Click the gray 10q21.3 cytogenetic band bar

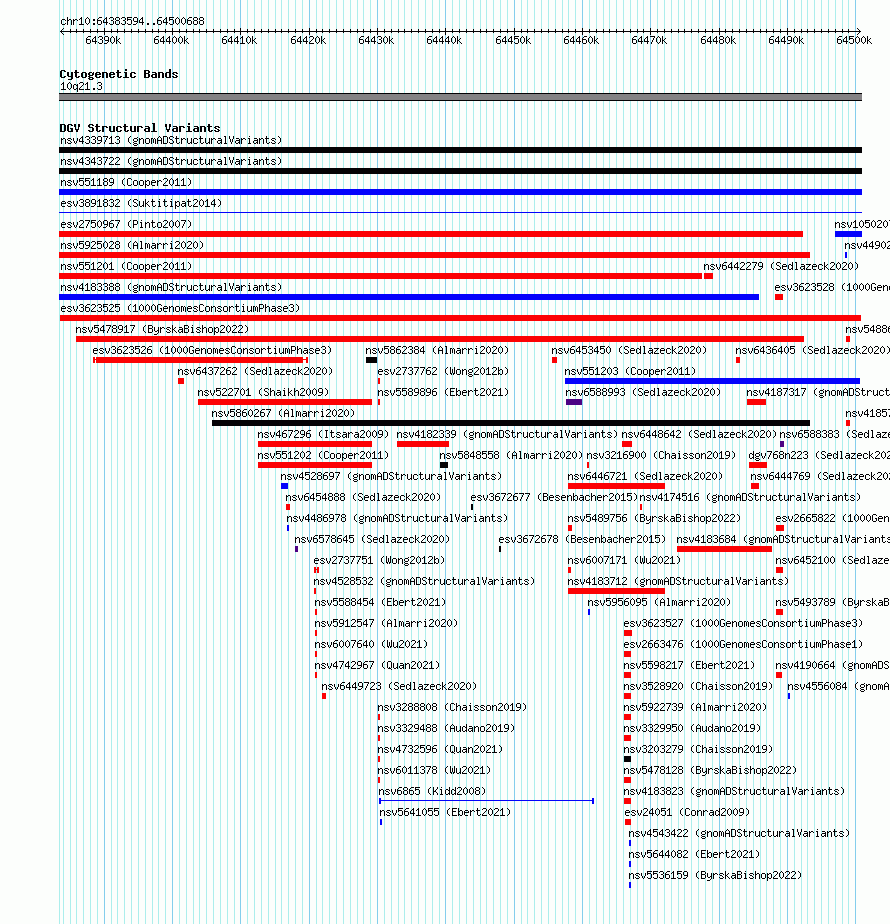(x=460, y=97)
